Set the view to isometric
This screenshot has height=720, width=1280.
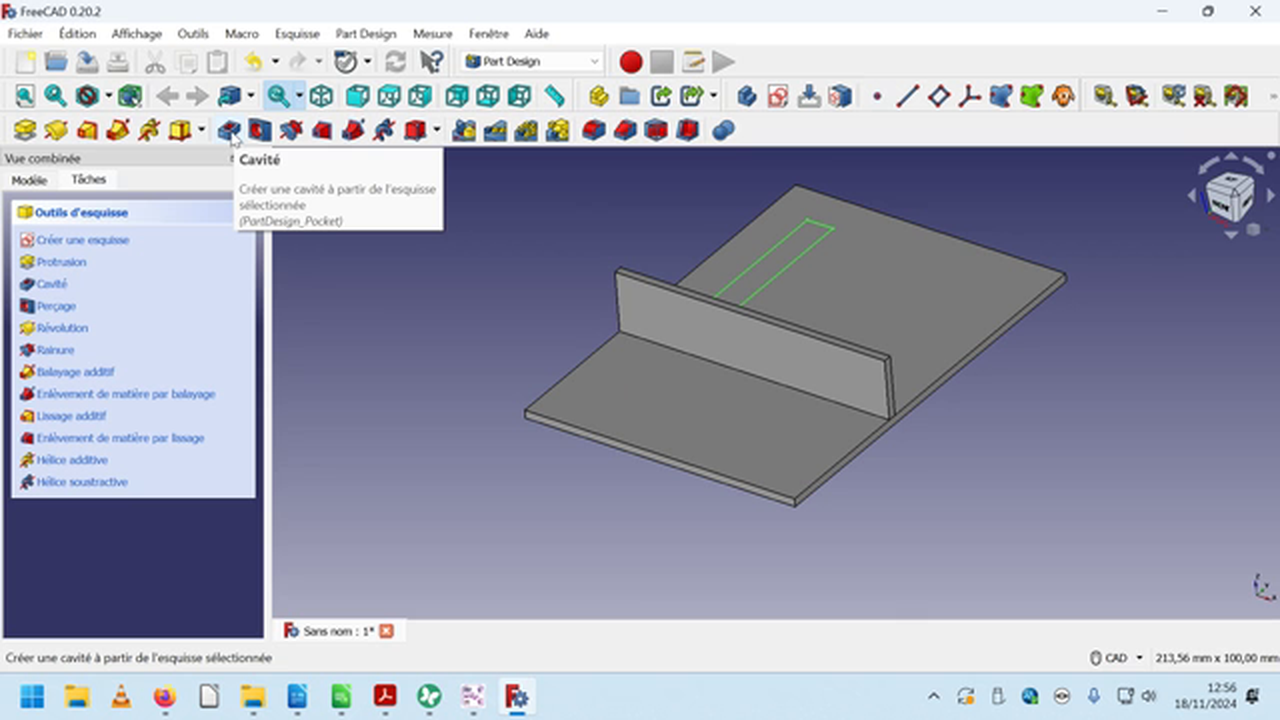(321, 95)
